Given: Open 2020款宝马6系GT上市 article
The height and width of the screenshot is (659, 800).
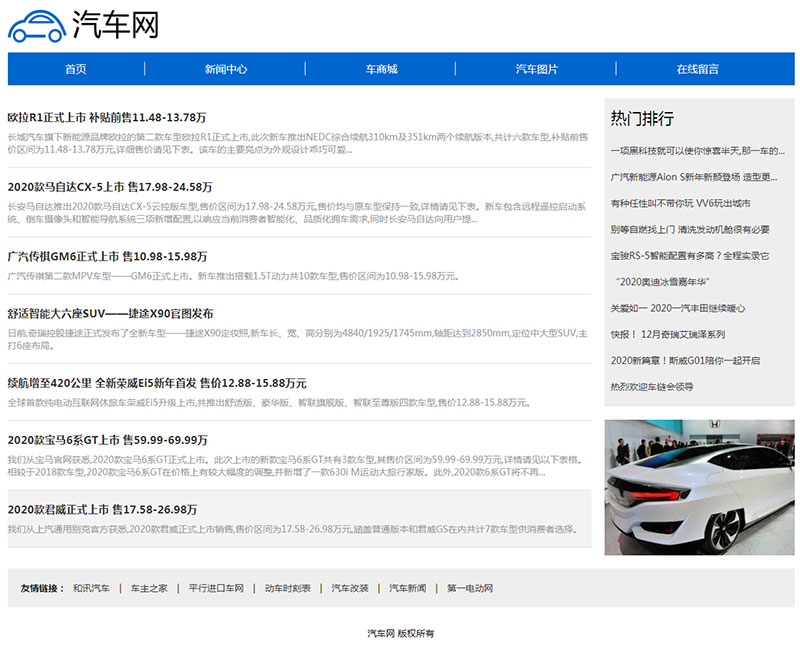Looking at the screenshot, I should (x=108, y=440).
